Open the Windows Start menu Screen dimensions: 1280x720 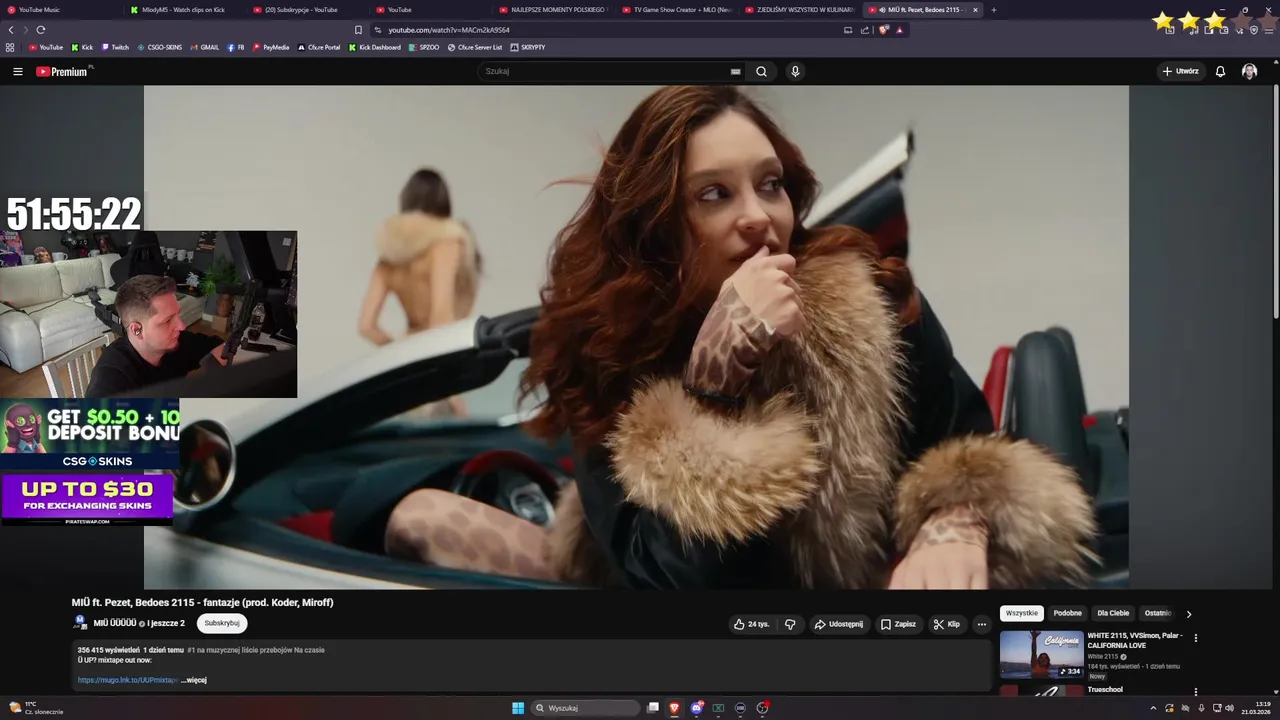(x=518, y=708)
